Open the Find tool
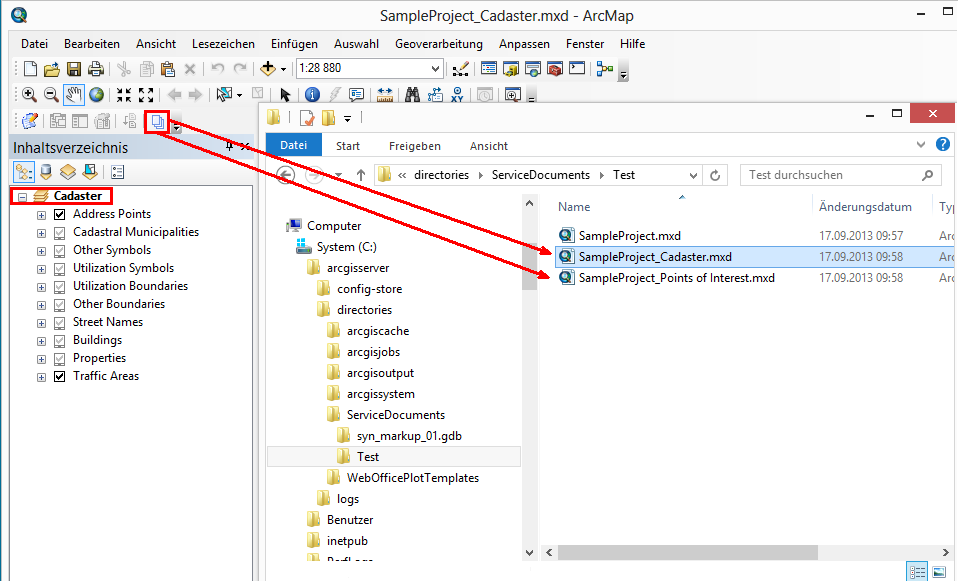This screenshot has height=581, width=958. 413,94
